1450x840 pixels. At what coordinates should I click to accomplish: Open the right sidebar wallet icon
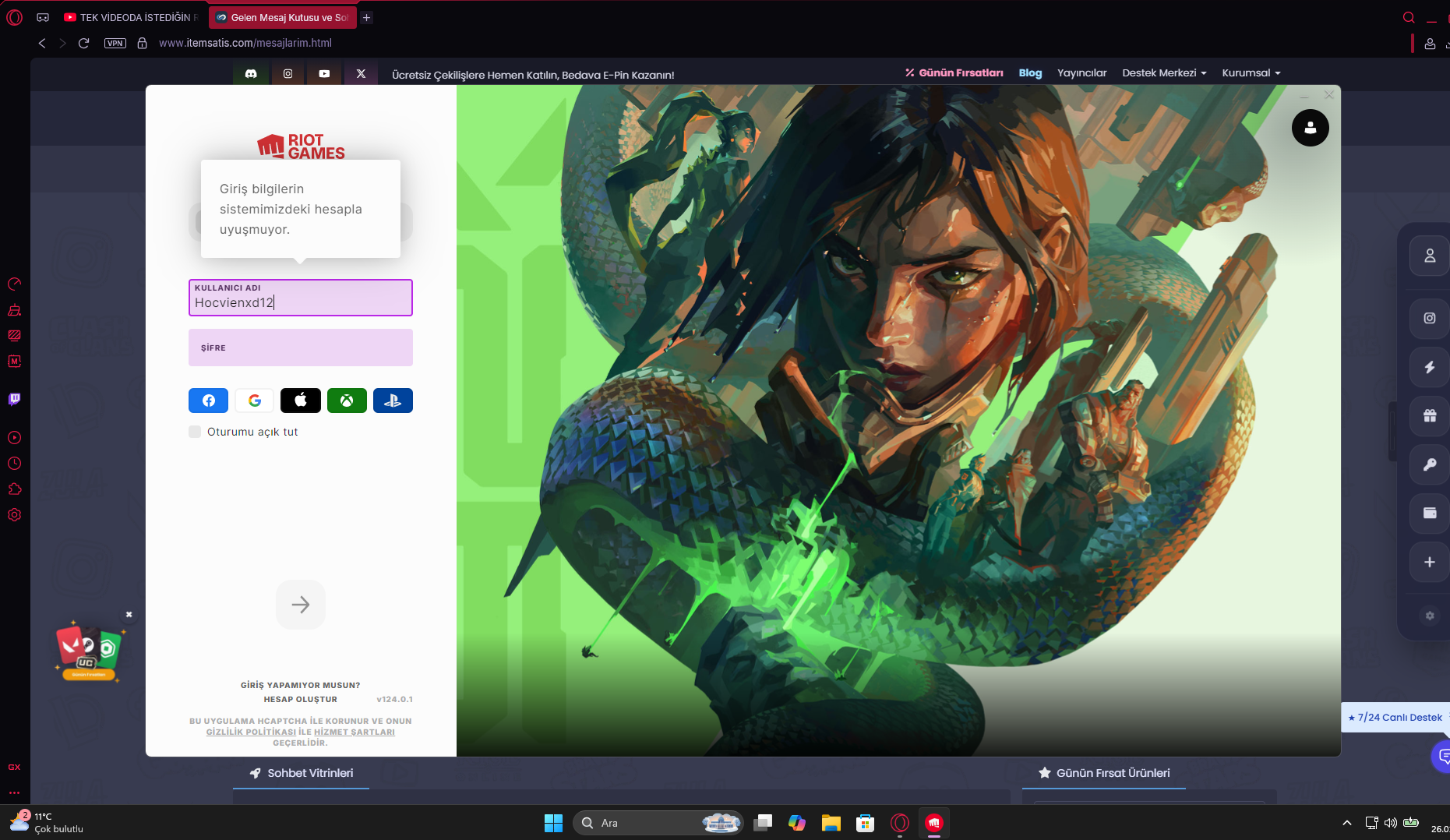pos(1430,513)
